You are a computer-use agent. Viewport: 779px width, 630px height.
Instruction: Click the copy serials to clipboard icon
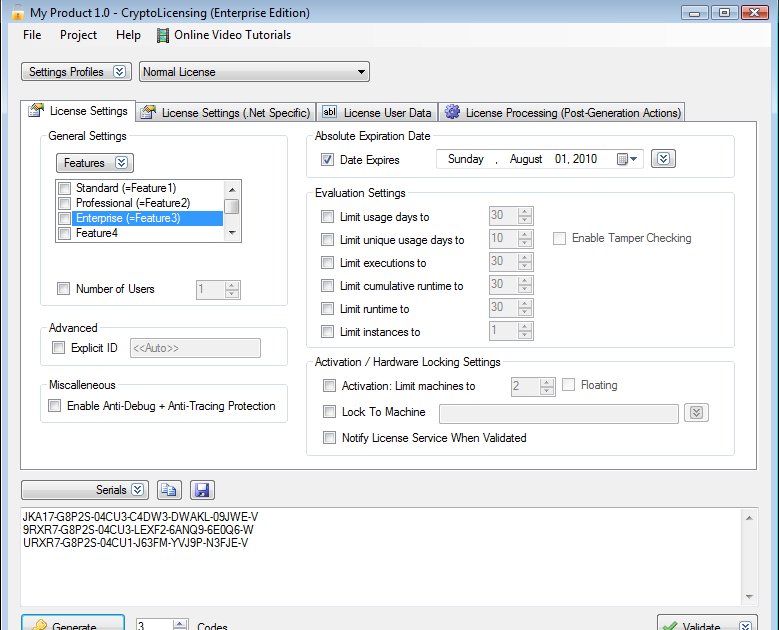tap(169, 490)
